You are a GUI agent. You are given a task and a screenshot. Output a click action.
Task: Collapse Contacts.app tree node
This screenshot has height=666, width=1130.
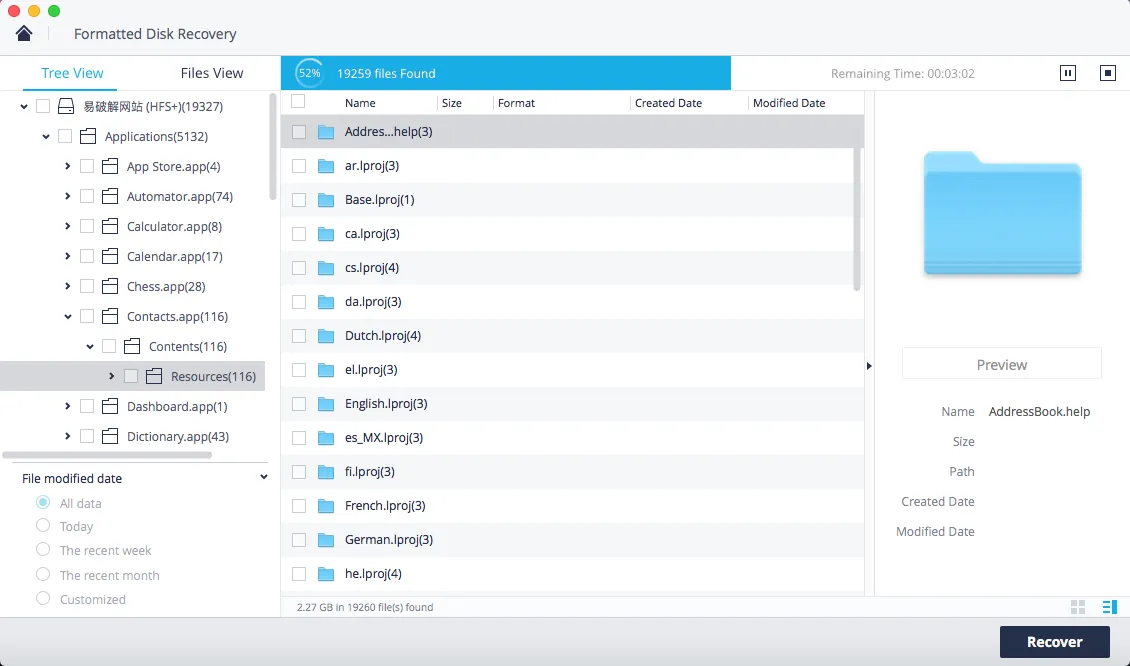(68, 316)
